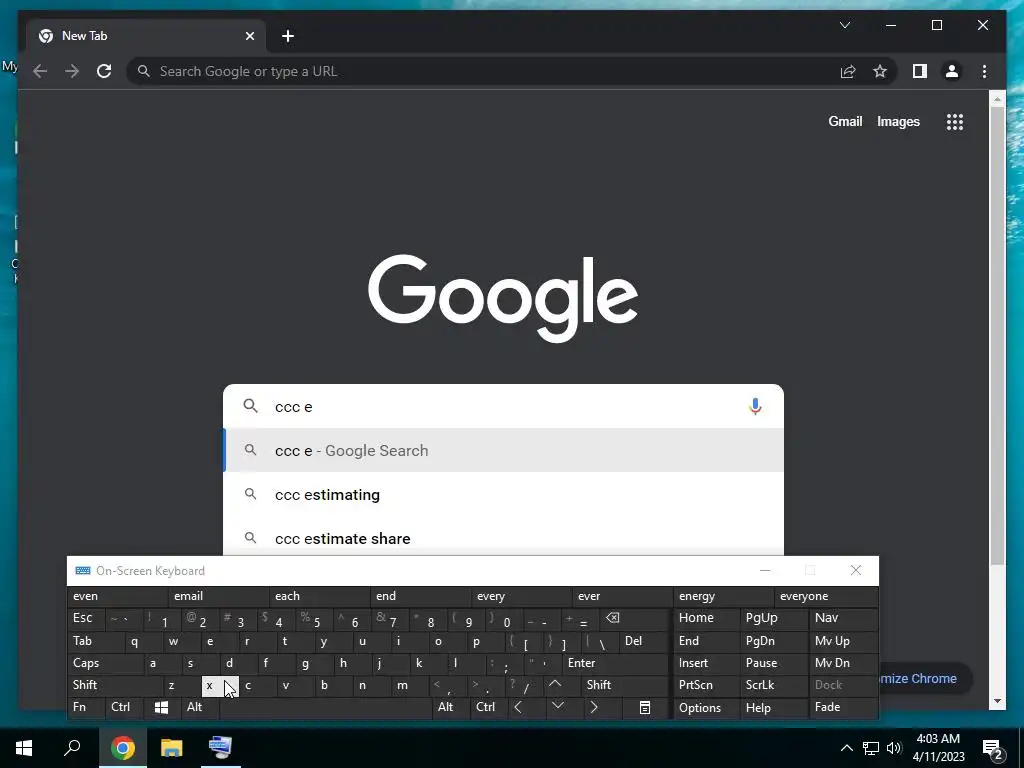Click the Help key on keyboard

pyautogui.click(x=775, y=707)
